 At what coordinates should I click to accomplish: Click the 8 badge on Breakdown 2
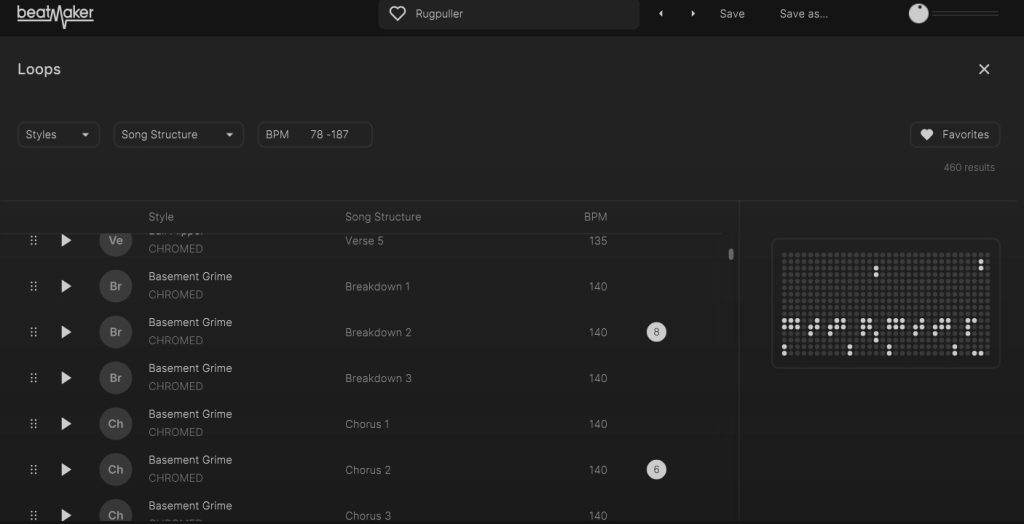[656, 332]
